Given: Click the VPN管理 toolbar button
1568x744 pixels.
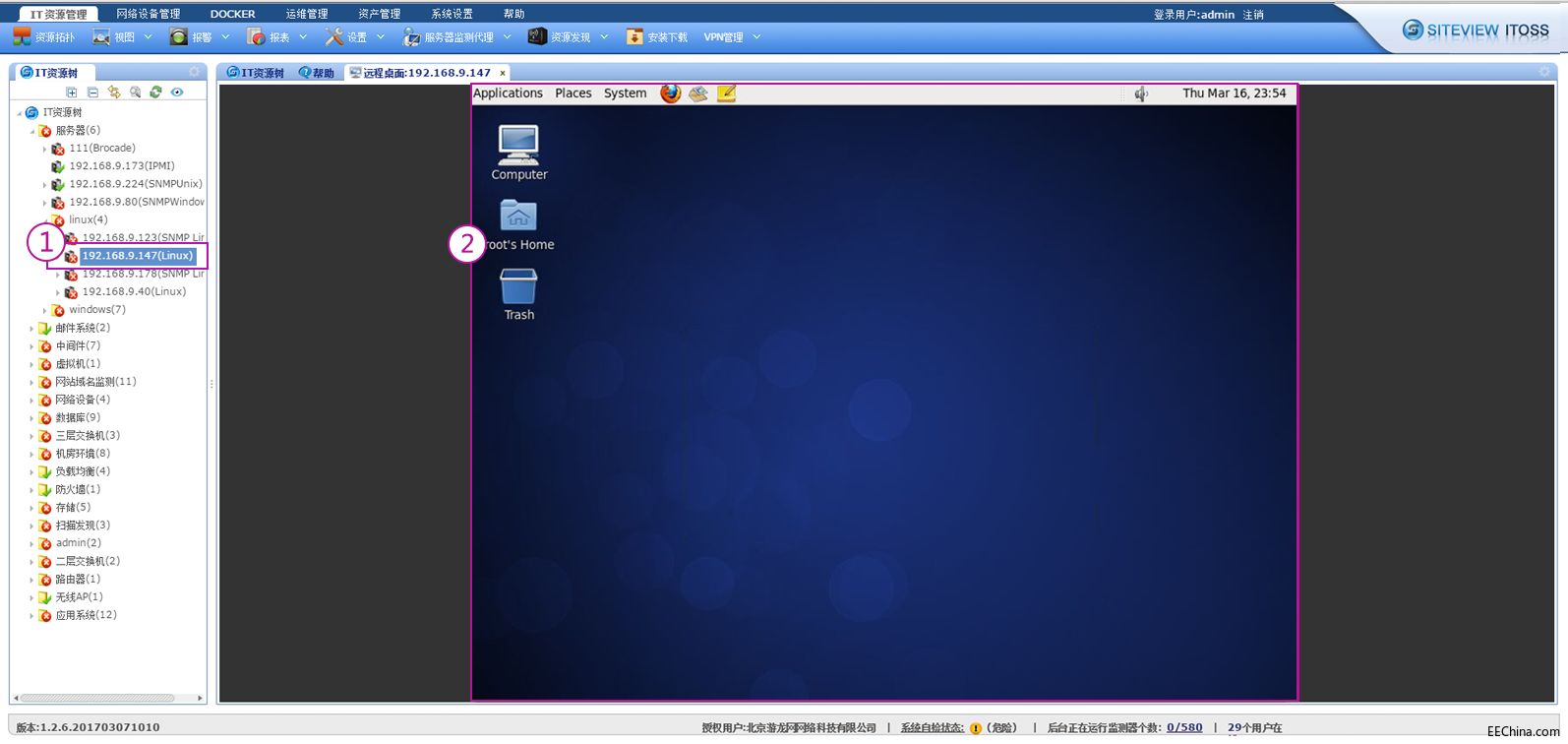Looking at the screenshot, I should click(723, 37).
